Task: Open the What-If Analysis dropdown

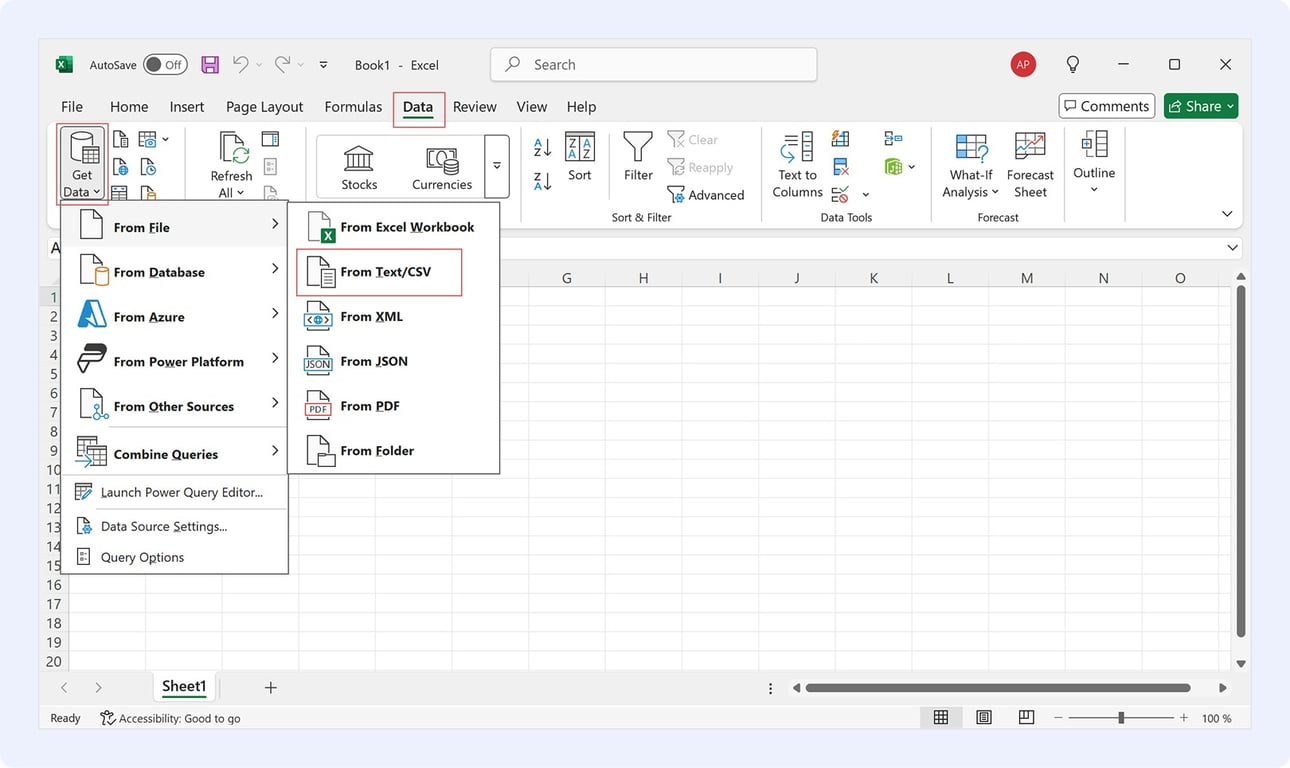Action: (x=971, y=164)
